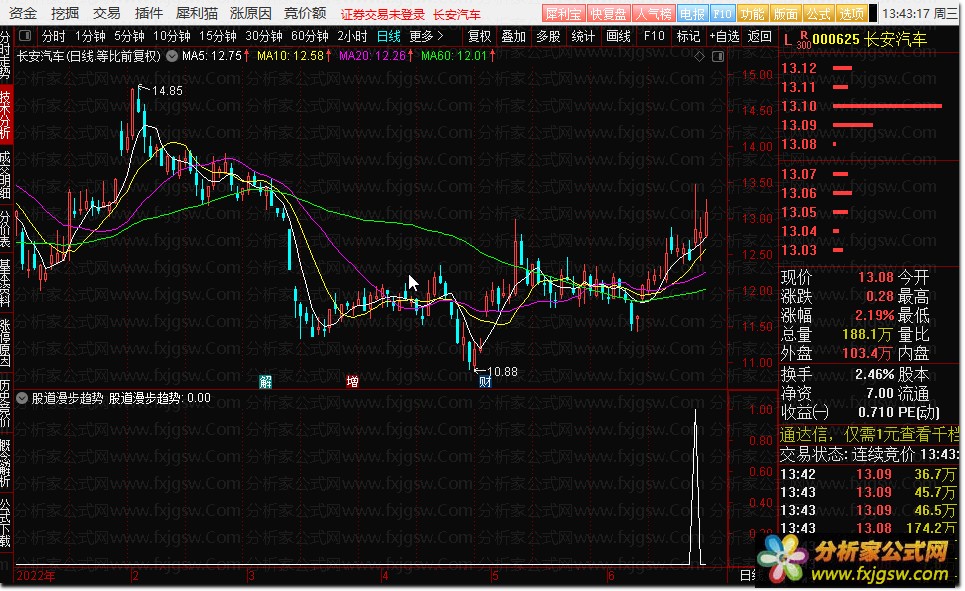Click the 统计 statistics button

pos(583,36)
